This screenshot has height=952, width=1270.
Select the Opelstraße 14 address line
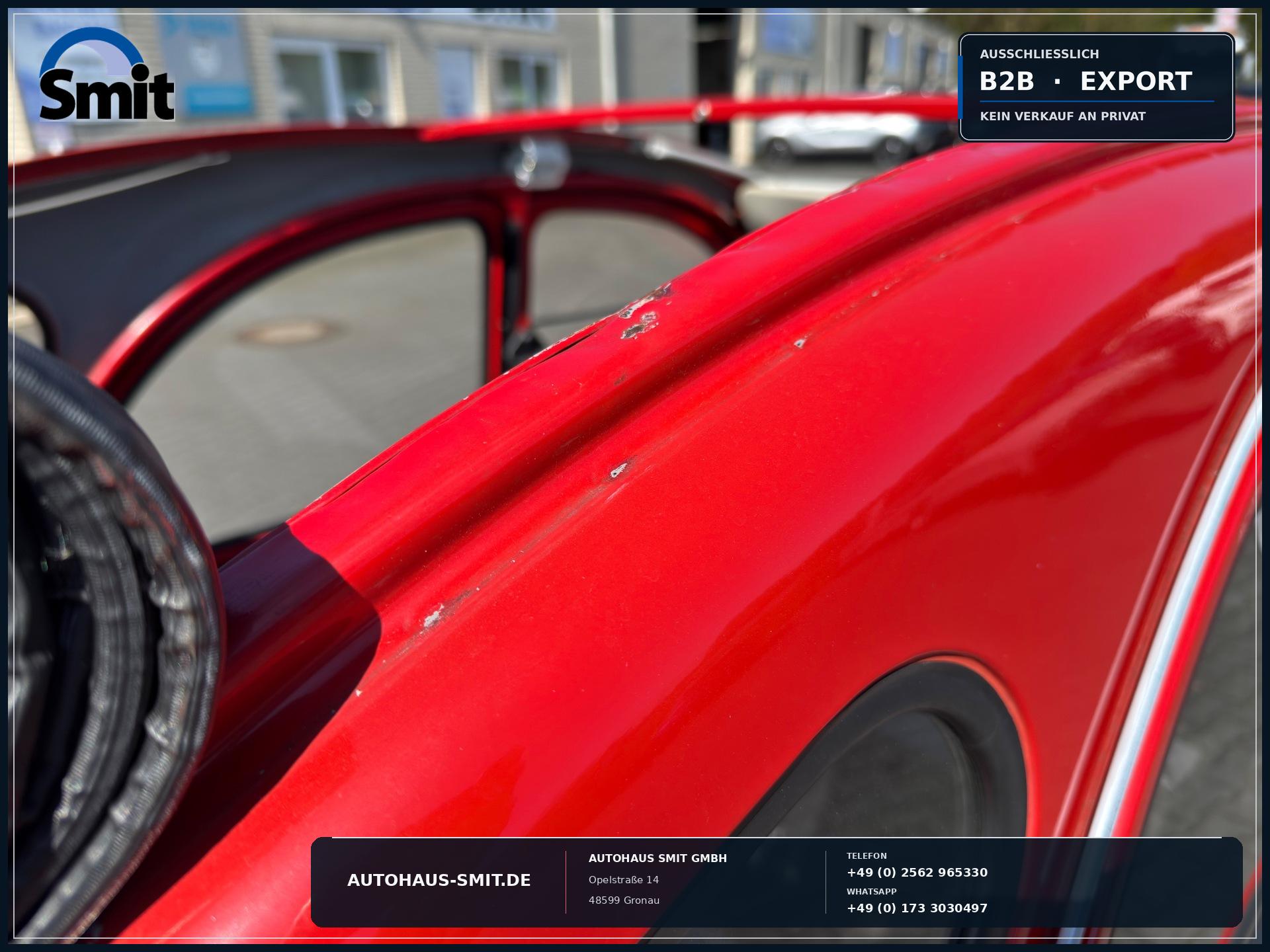pos(624,880)
